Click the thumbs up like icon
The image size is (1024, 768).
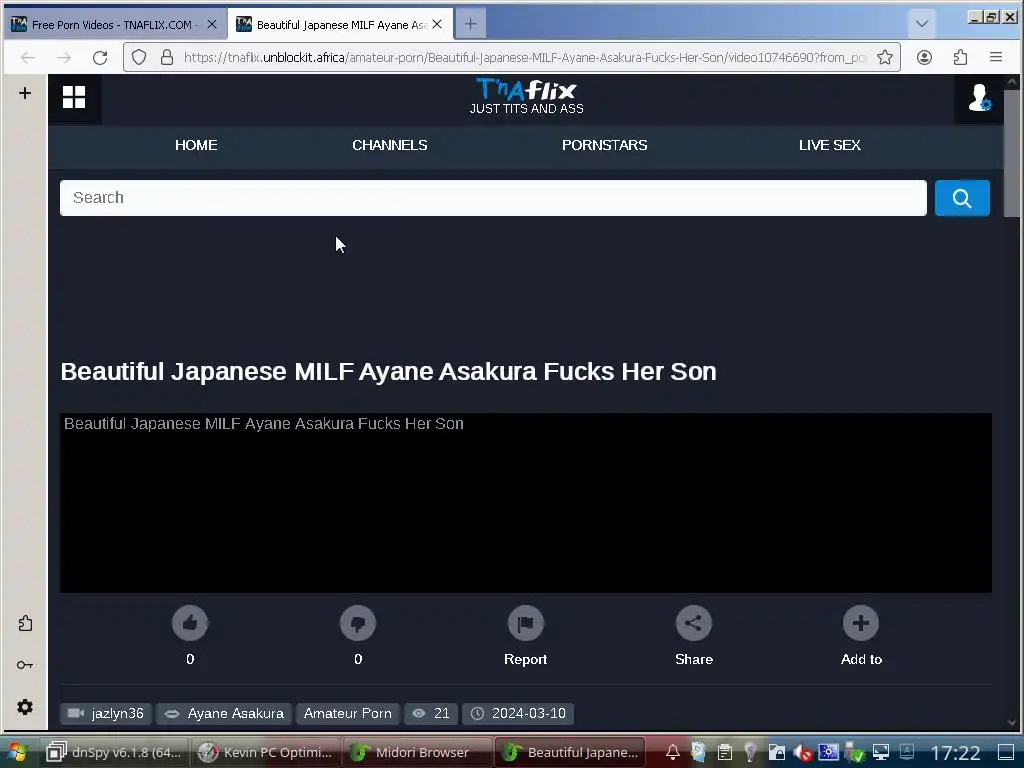pos(190,623)
